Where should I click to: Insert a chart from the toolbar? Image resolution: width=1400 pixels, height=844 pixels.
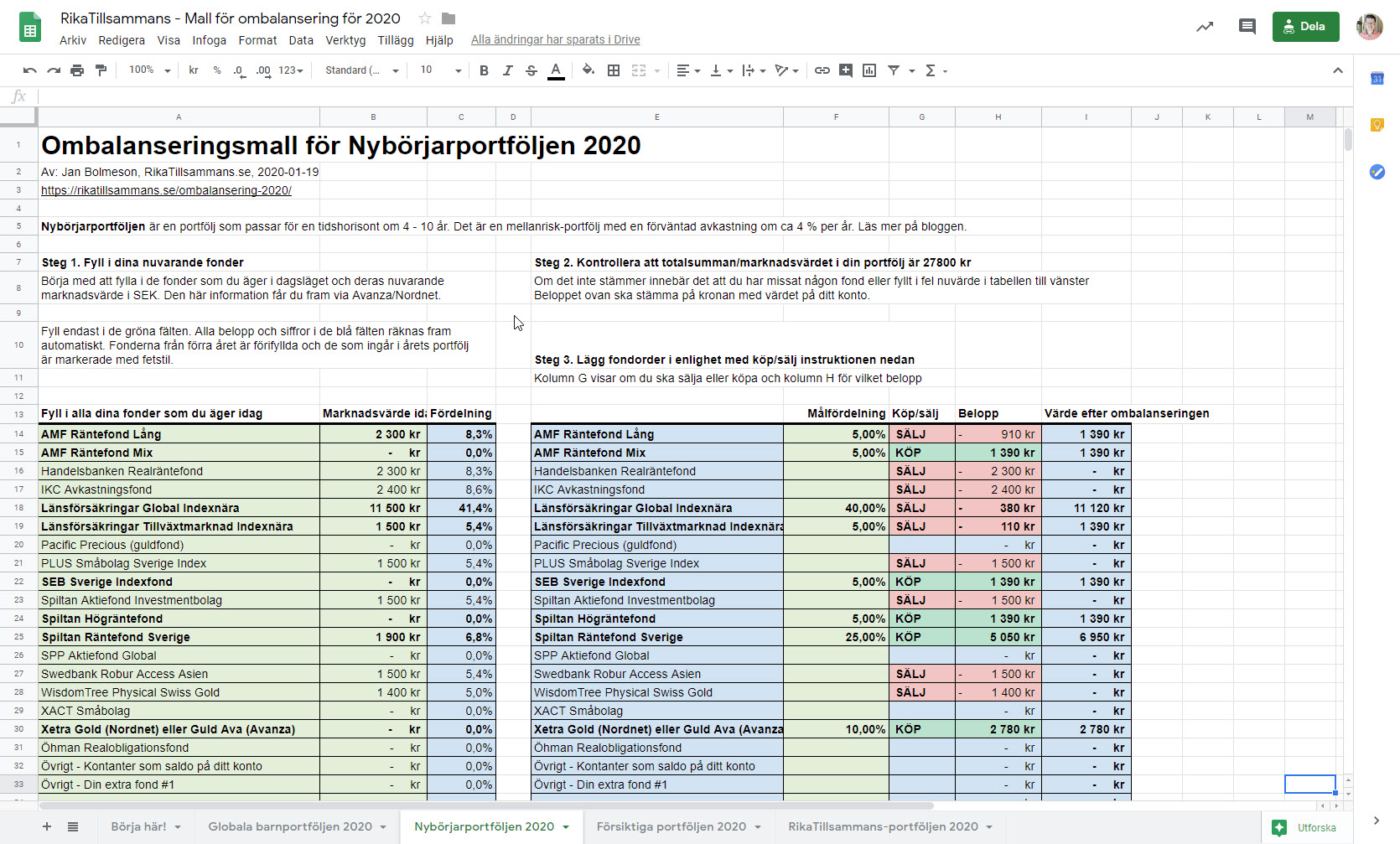pyautogui.click(x=869, y=70)
